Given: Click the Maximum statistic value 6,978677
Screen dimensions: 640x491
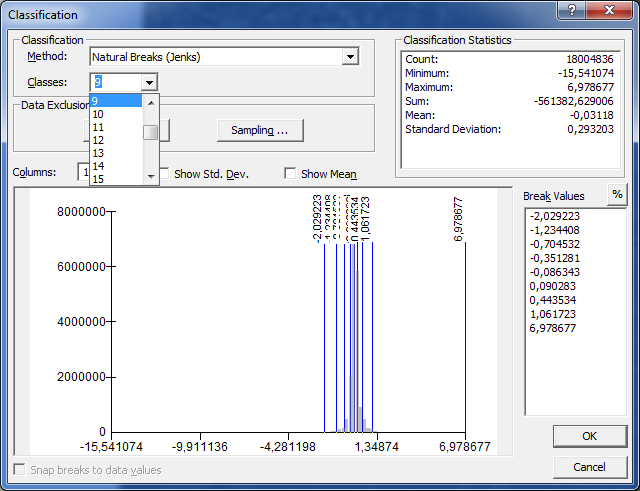Looking at the screenshot, I should tap(591, 87).
